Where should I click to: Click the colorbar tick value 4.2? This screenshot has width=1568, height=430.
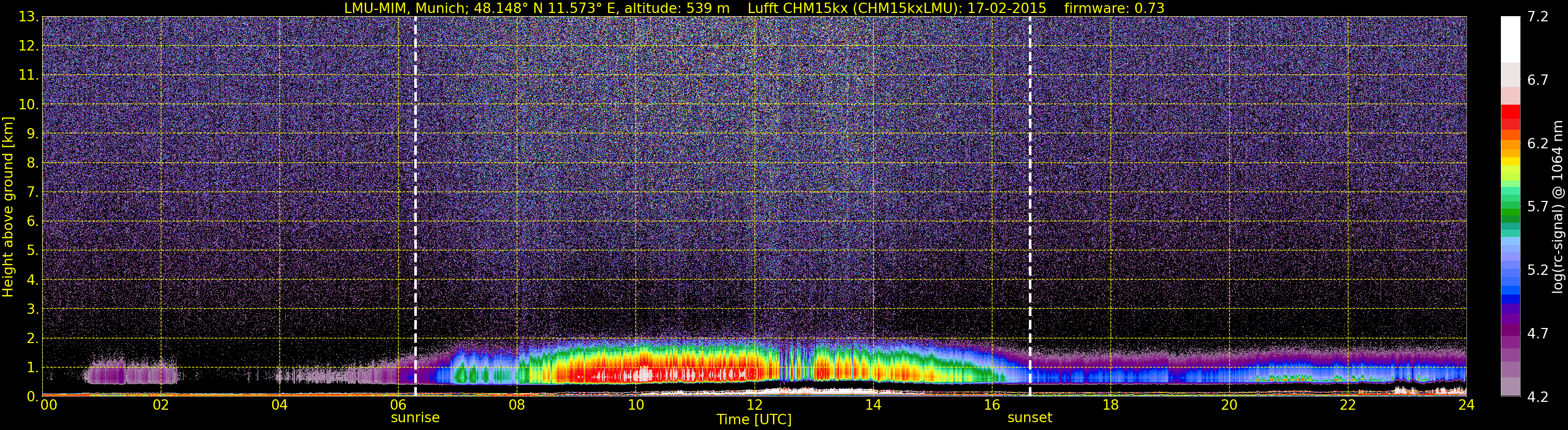coord(1538,397)
